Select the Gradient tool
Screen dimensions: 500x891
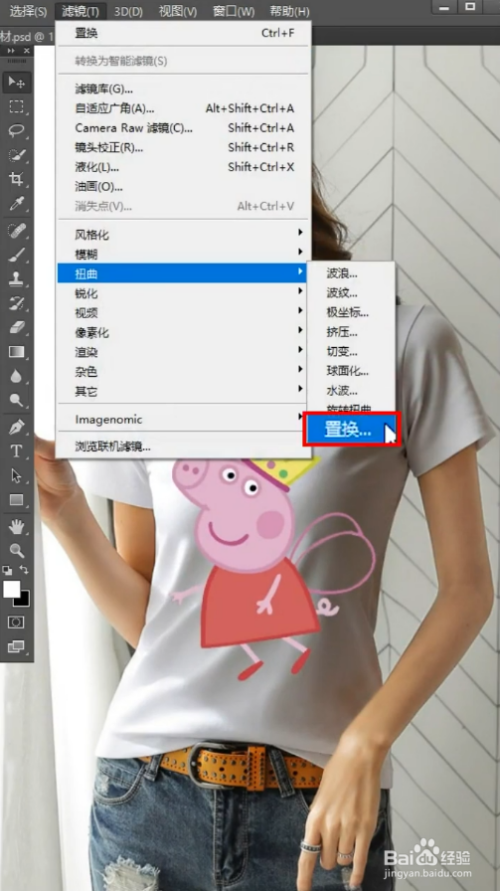coord(16,352)
